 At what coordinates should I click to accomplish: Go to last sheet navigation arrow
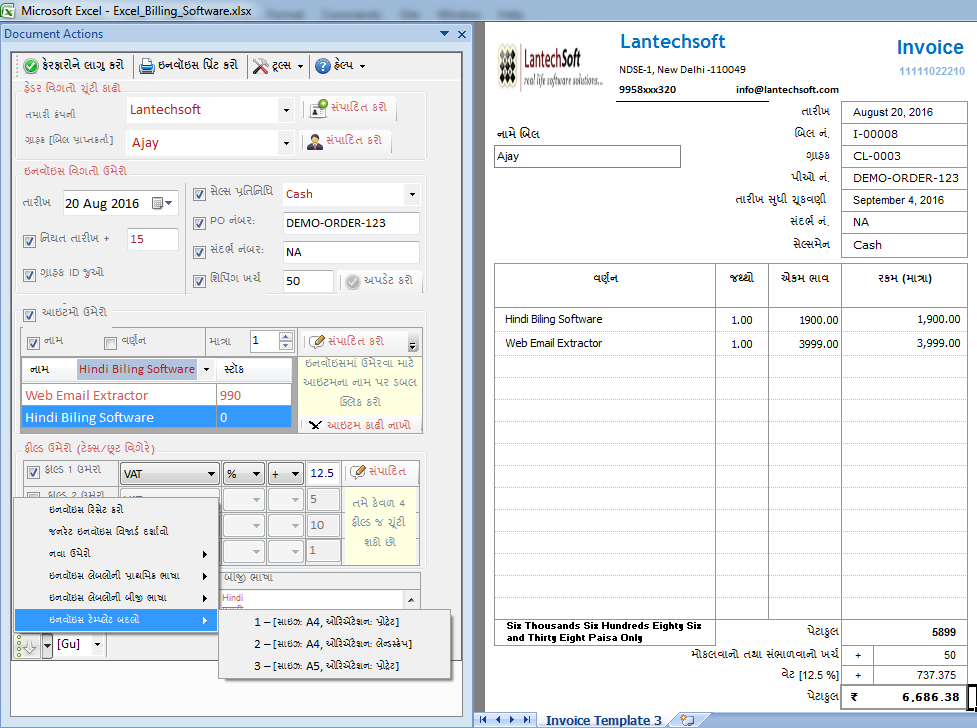(x=527, y=719)
